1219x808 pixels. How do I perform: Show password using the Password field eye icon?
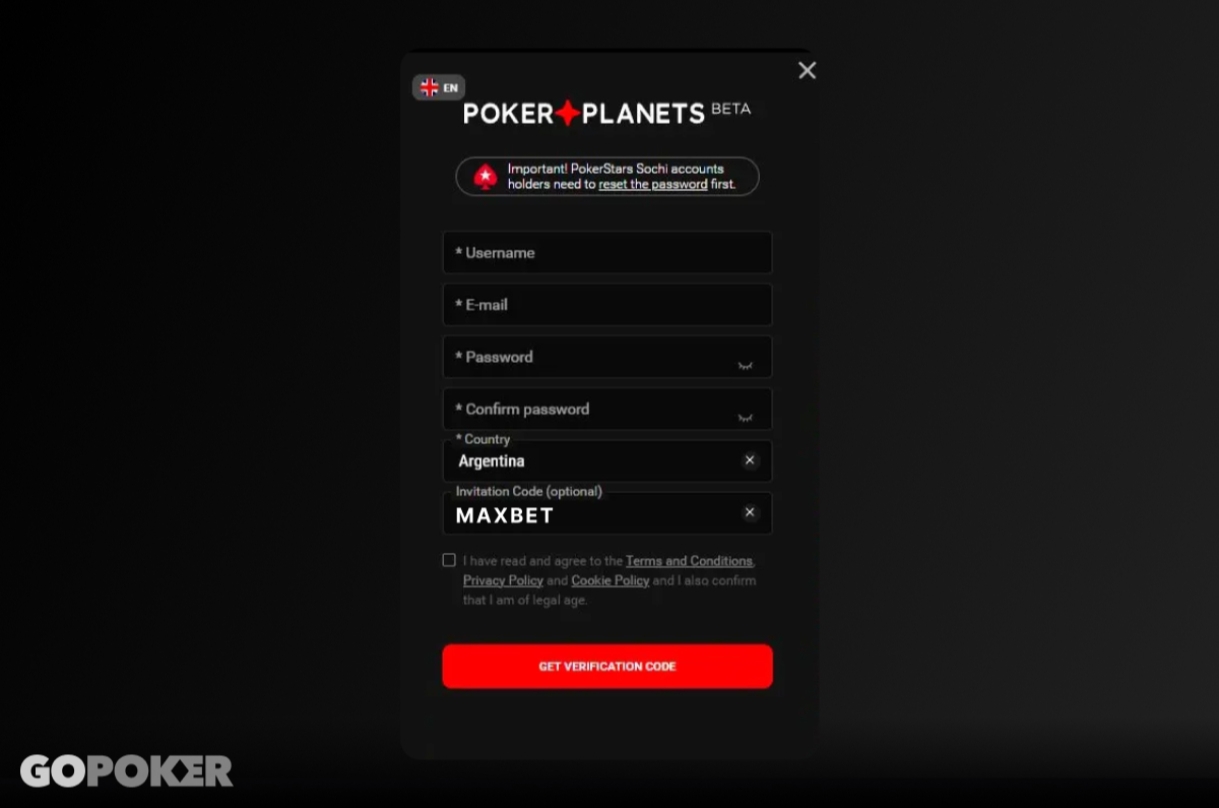tap(745, 365)
